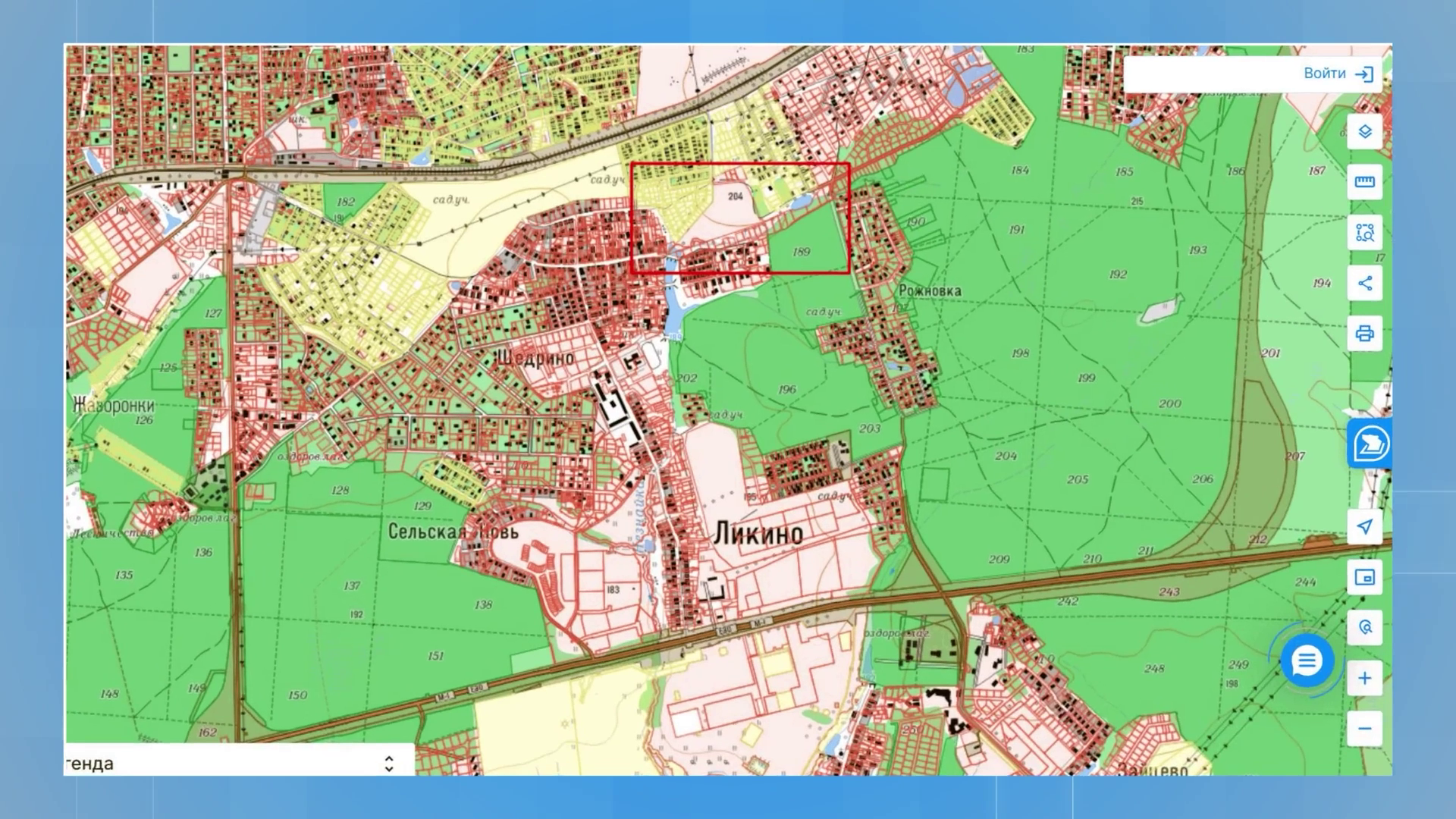Click the target search icon
The width and height of the screenshot is (1456, 819).
1364,627
